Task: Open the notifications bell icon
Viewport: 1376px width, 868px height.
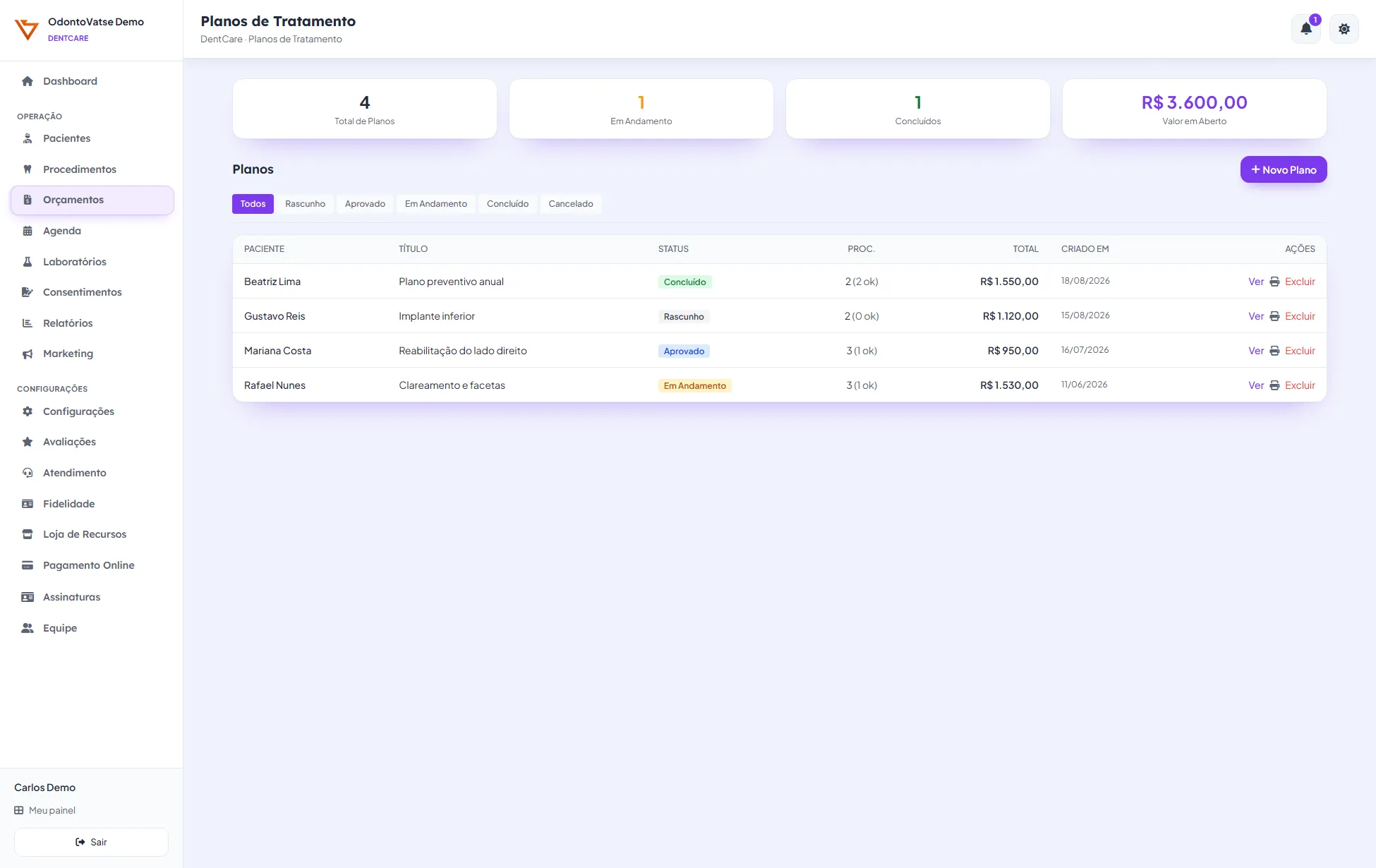Action: 1305,29
